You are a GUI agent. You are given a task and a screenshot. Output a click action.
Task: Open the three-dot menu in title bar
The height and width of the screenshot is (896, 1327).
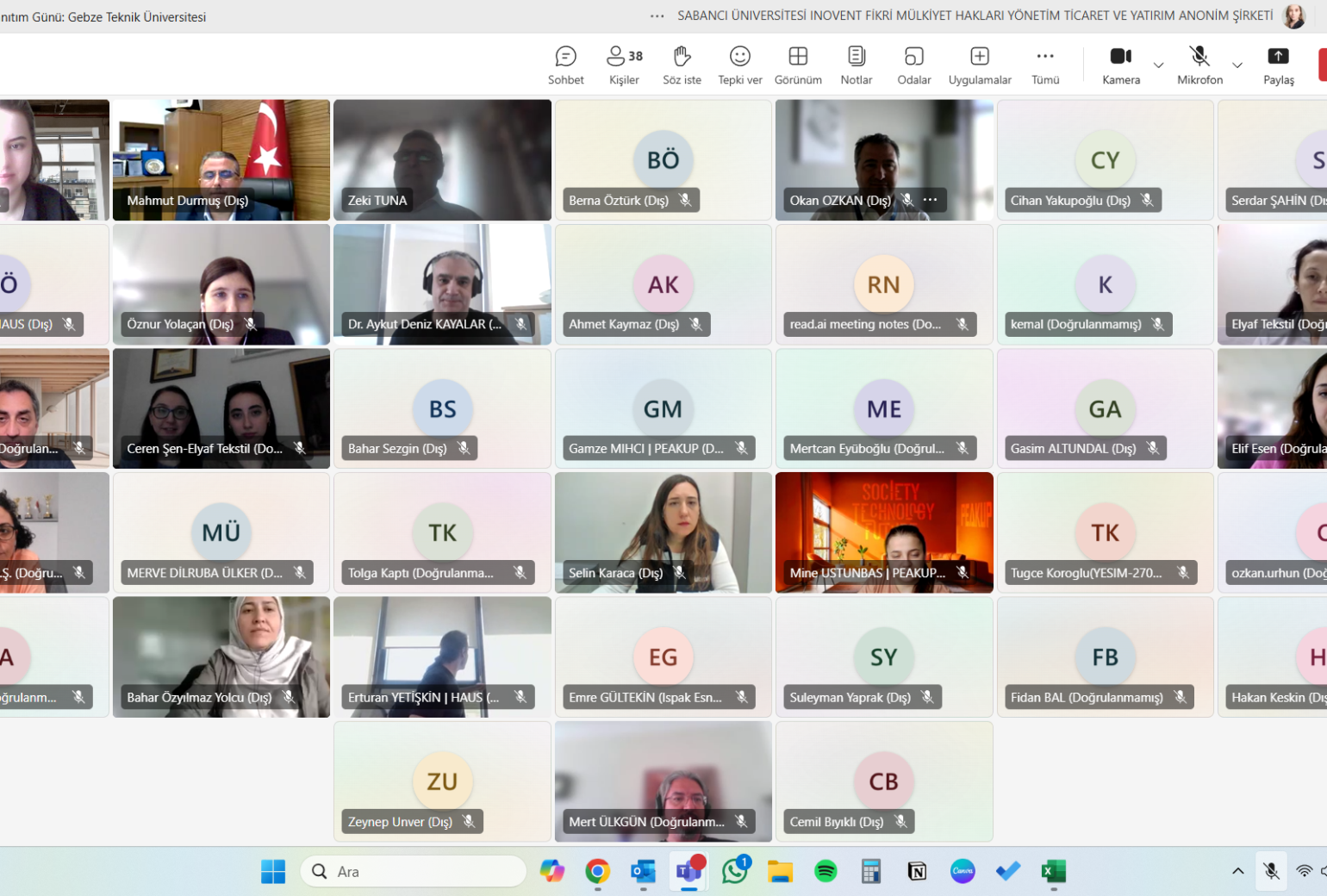(657, 16)
